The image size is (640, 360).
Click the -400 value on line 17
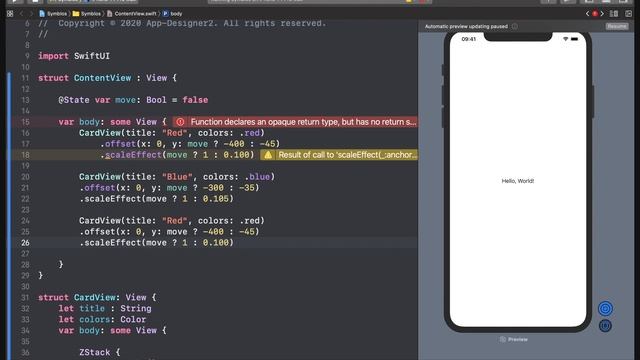[x=234, y=144]
